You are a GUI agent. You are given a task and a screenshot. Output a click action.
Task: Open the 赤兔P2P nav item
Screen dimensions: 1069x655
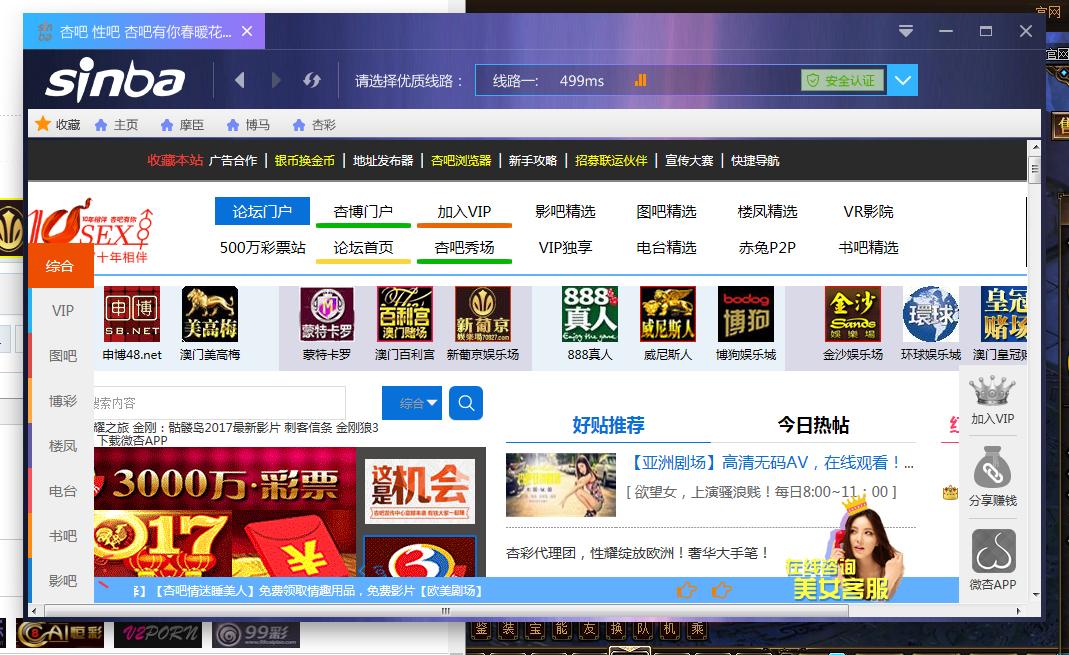point(767,247)
